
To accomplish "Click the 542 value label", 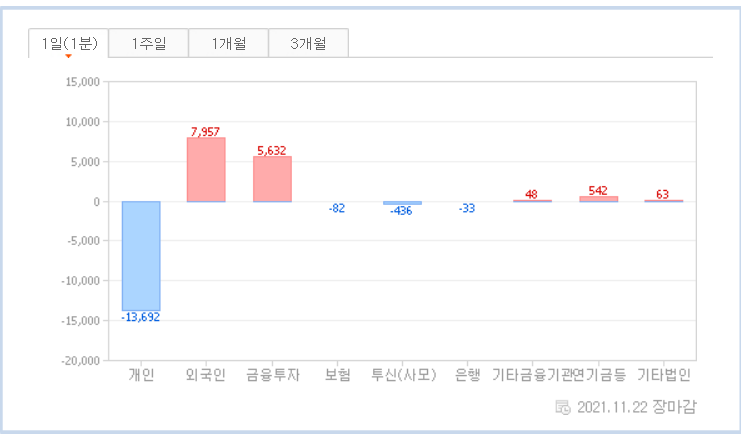I will click(x=598, y=190).
